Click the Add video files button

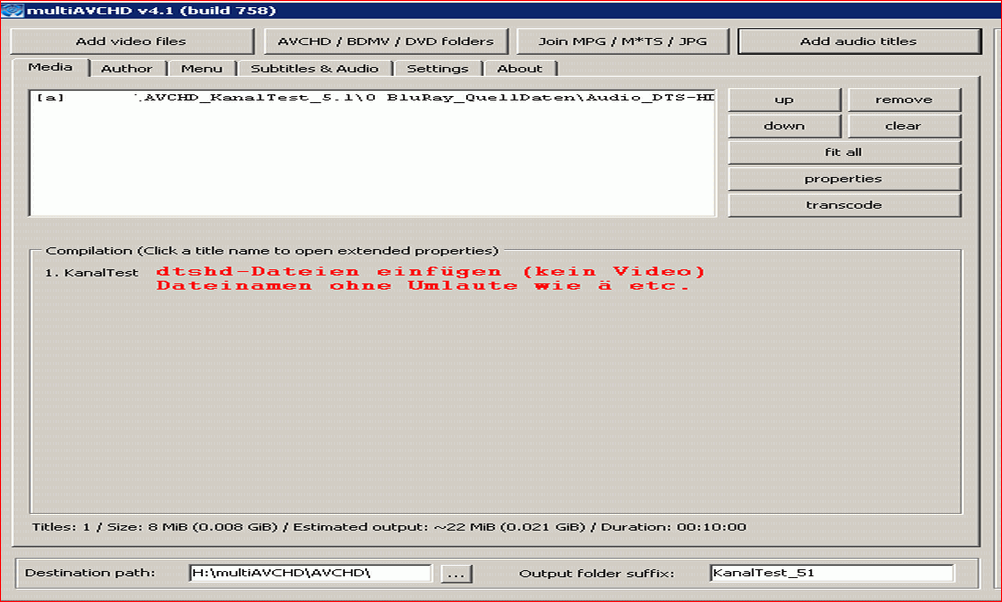click(131, 41)
